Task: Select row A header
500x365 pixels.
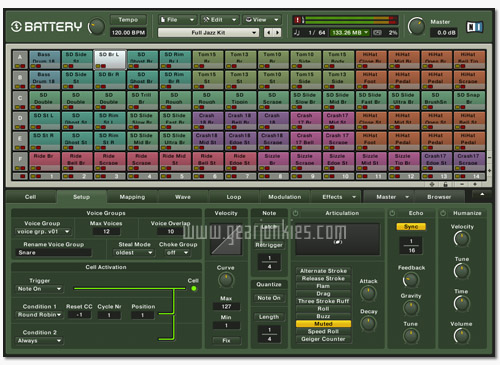Action: [20, 60]
